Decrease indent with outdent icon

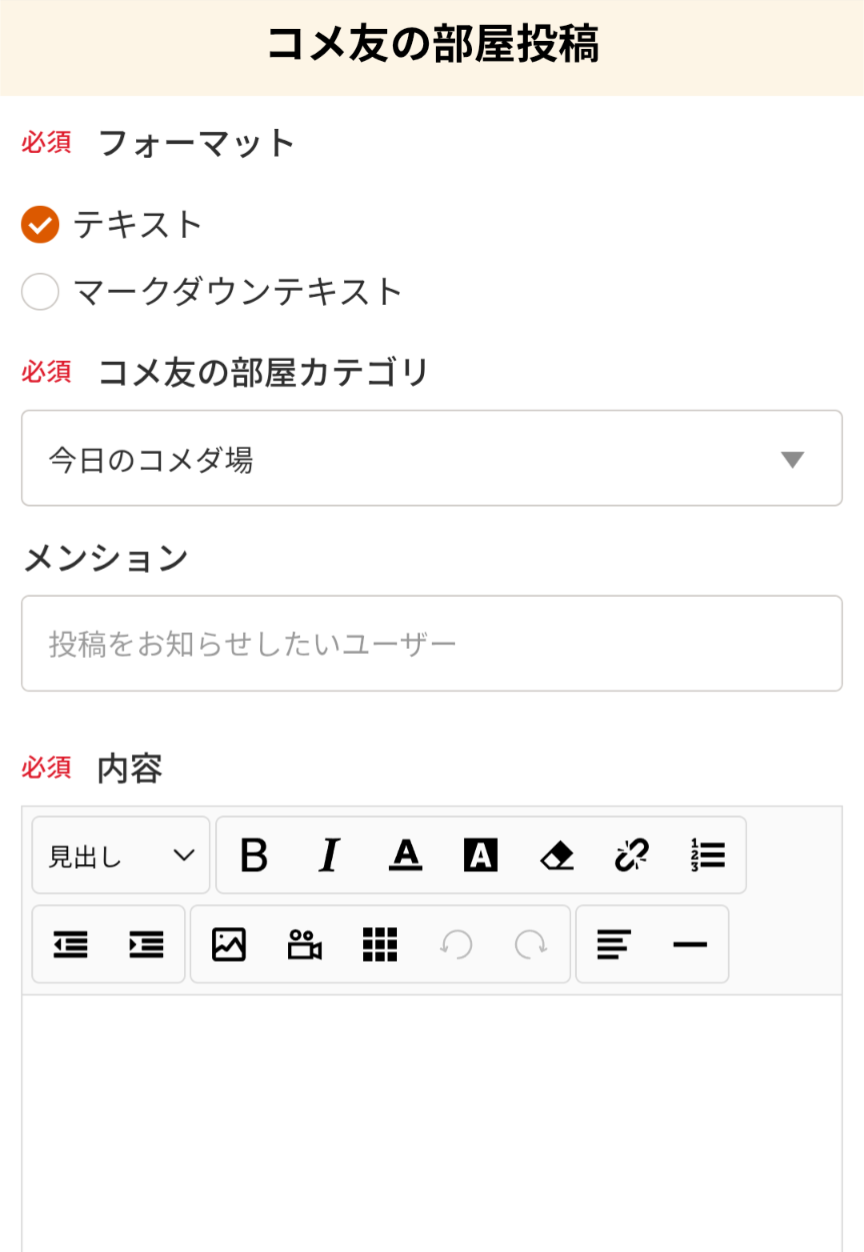(70, 944)
